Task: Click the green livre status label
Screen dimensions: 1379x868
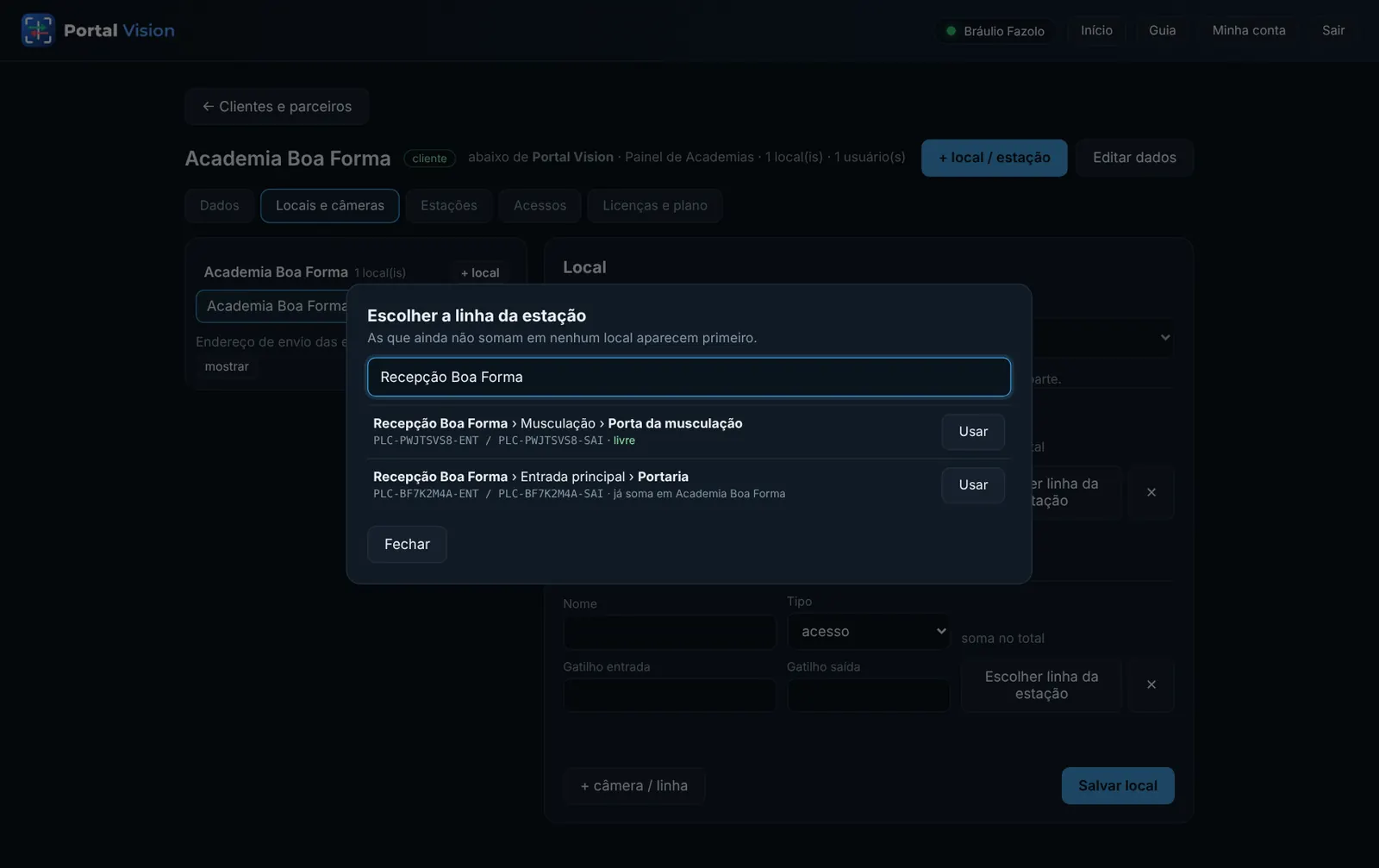Action: [624, 440]
